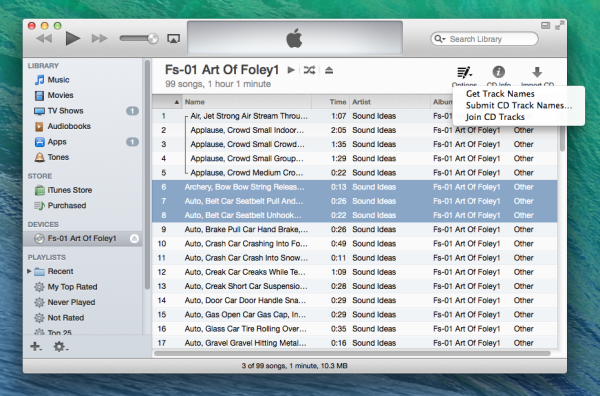Click the volume slider knob
This screenshot has height=396, width=600.
pyautogui.click(x=153, y=38)
